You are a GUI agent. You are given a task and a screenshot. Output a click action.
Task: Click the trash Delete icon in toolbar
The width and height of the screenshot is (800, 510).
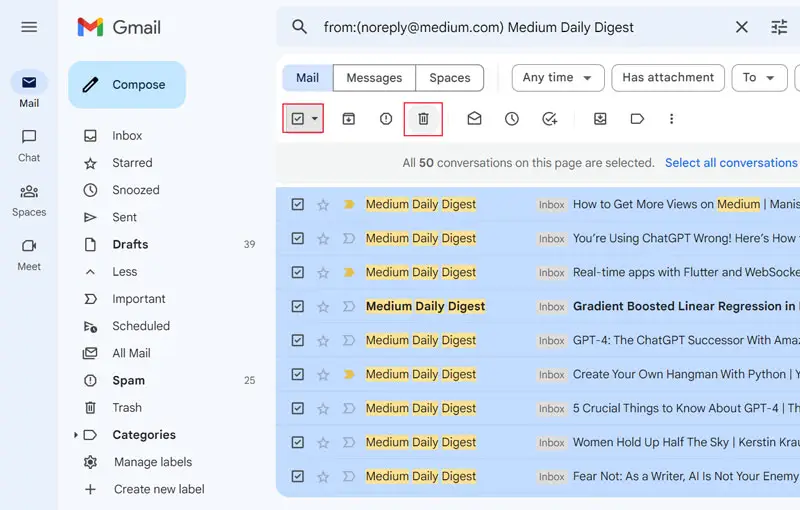click(x=423, y=119)
